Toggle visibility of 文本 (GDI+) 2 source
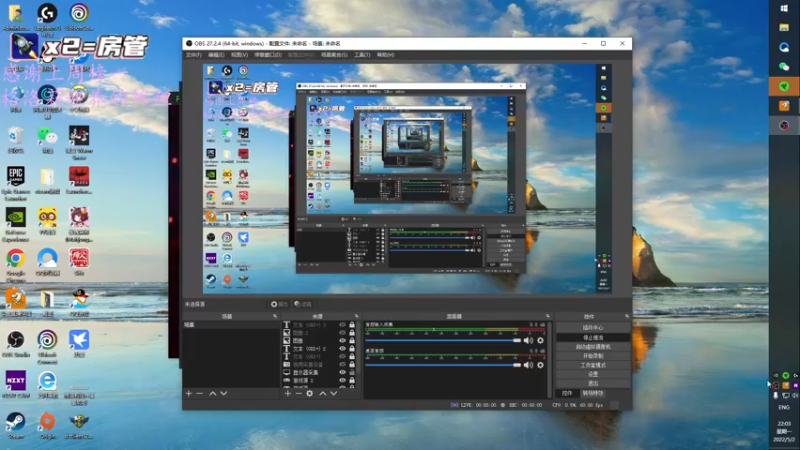The image size is (800, 450). pos(342,348)
